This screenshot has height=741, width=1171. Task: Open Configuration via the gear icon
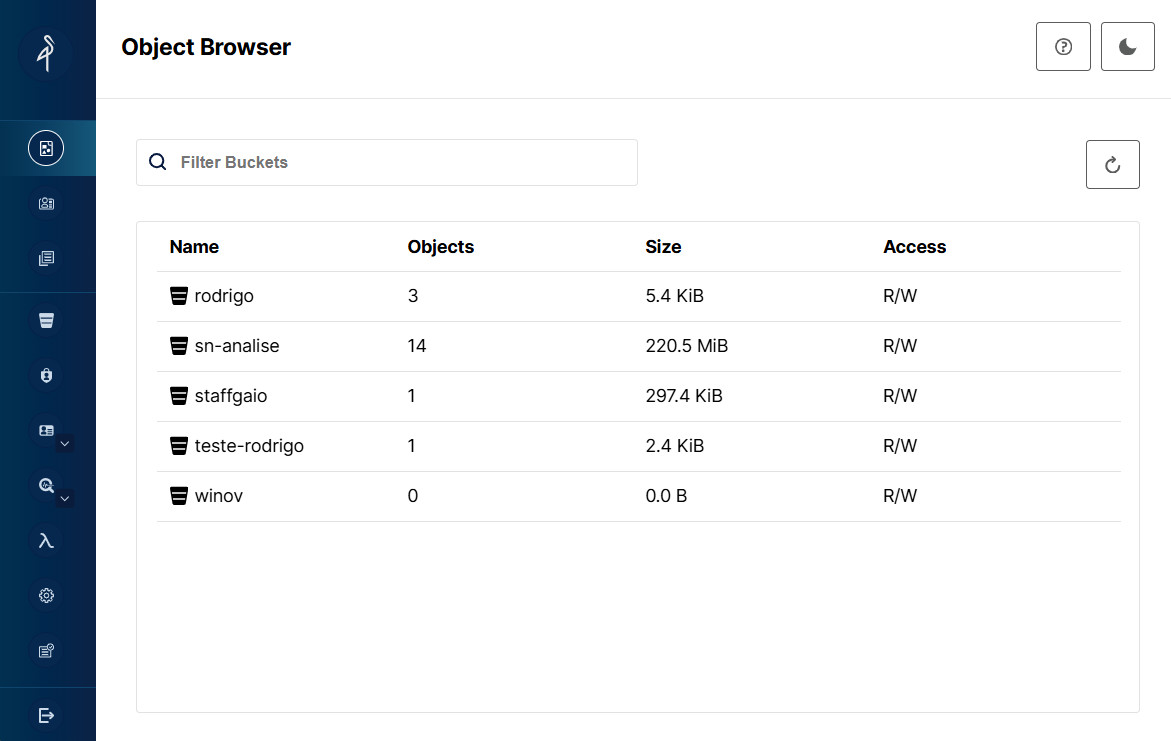pyautogui.click(x=46, y=596)
